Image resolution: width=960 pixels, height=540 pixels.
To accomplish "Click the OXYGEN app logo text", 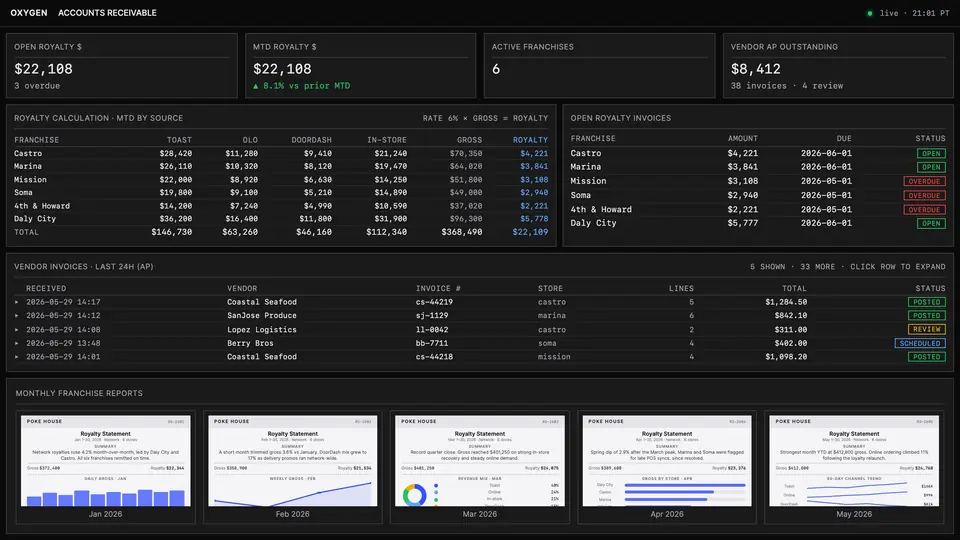I will 29,13.
